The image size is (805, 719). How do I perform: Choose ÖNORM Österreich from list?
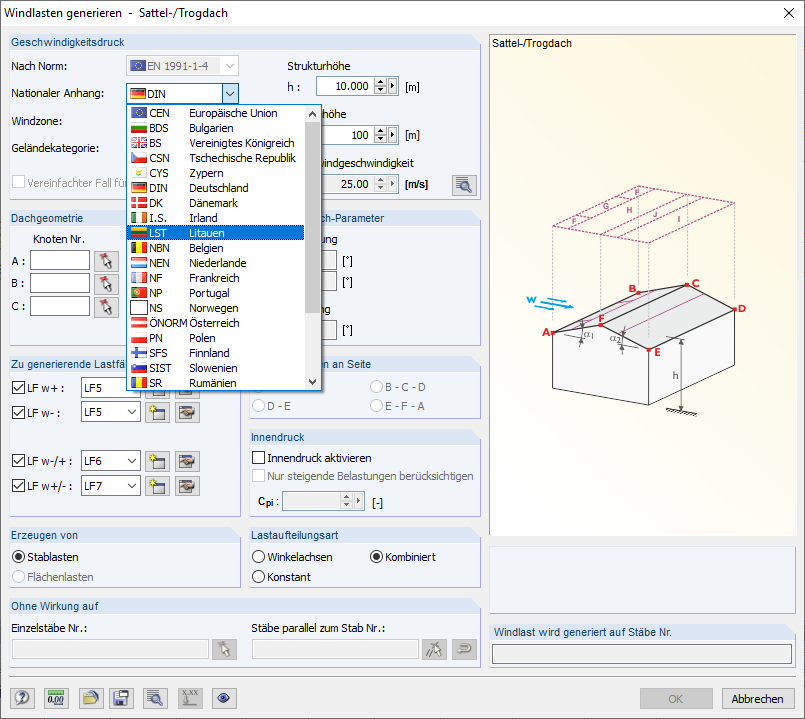pos(216,323)
